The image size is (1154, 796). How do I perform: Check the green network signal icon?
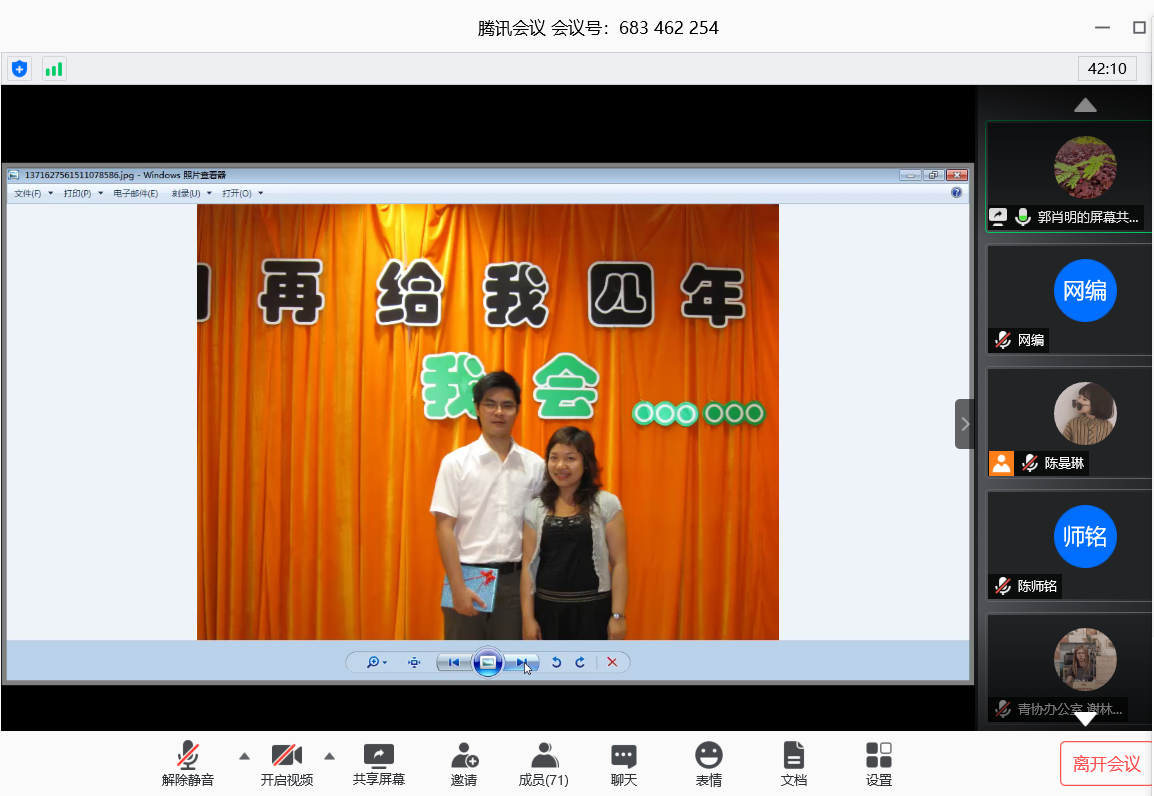(54, 69)
